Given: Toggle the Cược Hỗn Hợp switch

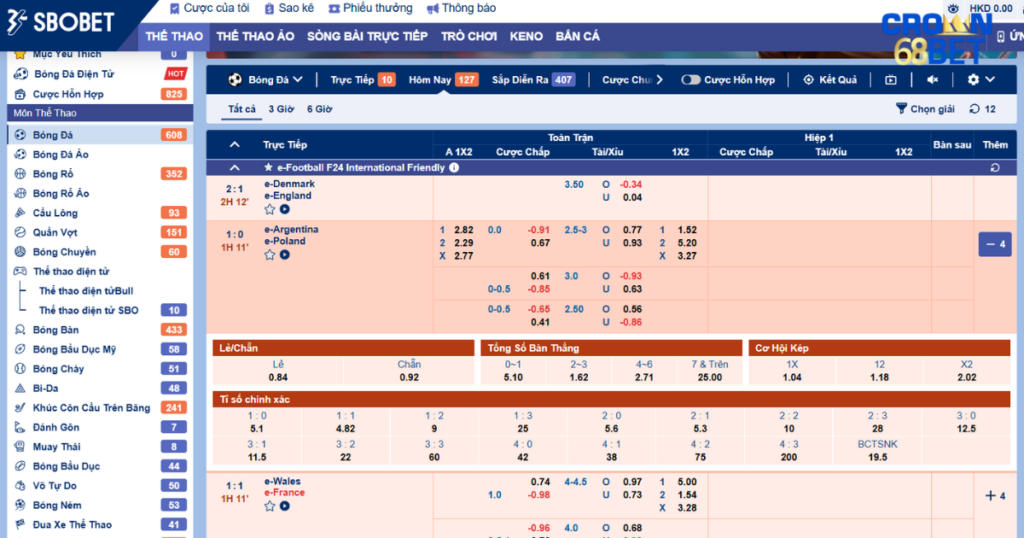Looking at the screenshot, I should coord(691,80).
